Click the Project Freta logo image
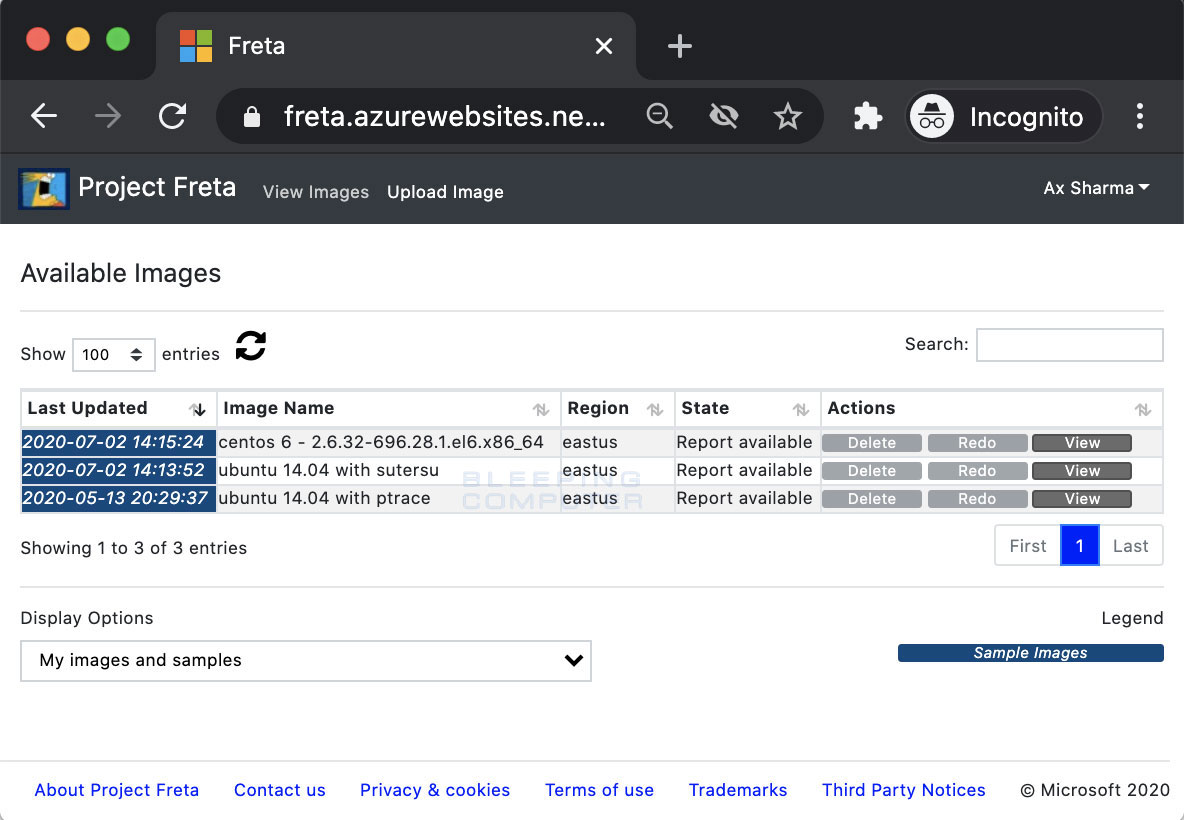Image resolution: width=1184 pixels, height=820 pixels. 44,189
